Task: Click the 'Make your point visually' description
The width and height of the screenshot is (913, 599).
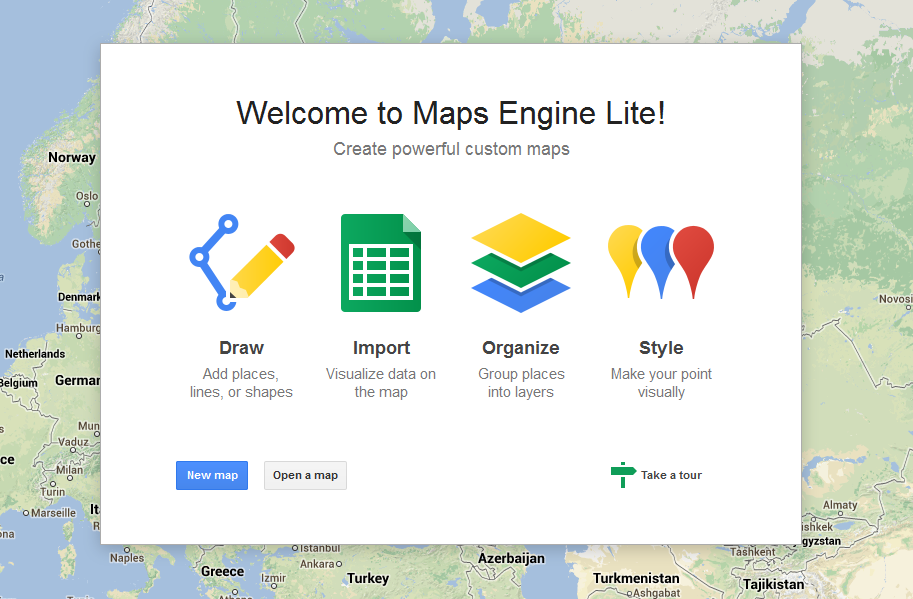Action: pyautogui.click(x=661, y=383)
